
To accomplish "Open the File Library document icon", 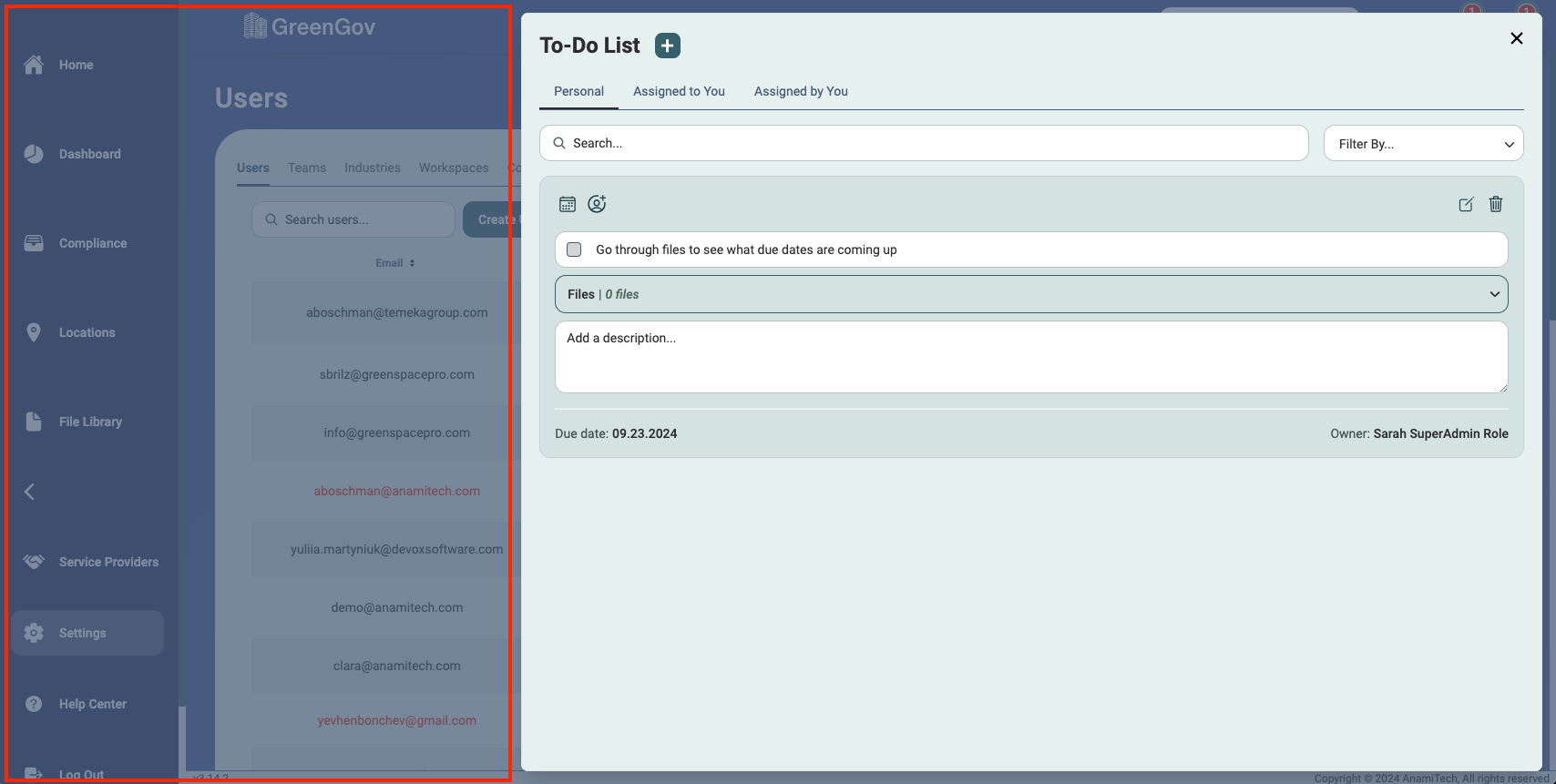I will click(x=34, y=422).
